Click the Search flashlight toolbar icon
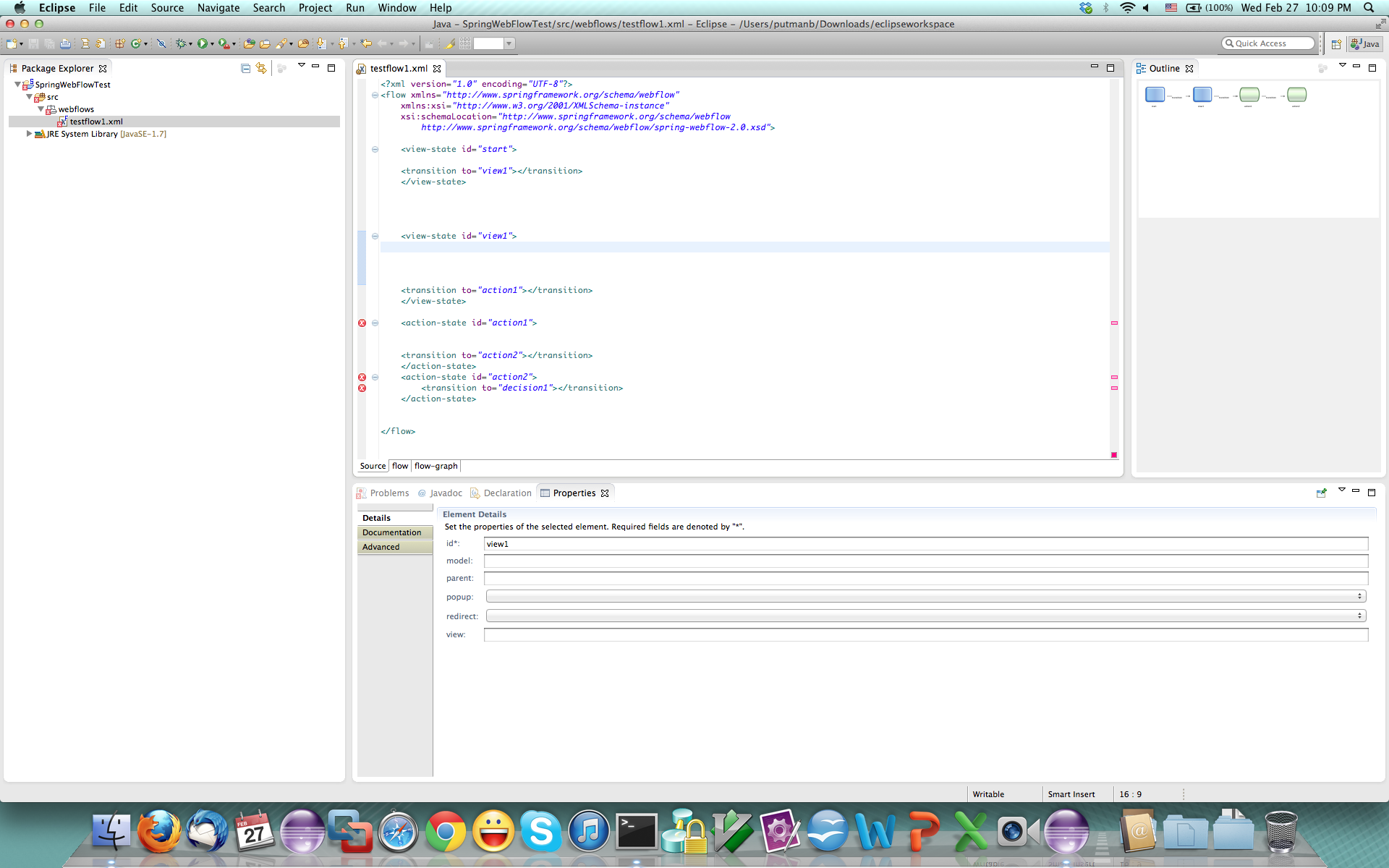Viewport: 1389px width, 868px height. pyautogui.click(x=281, y=44)
